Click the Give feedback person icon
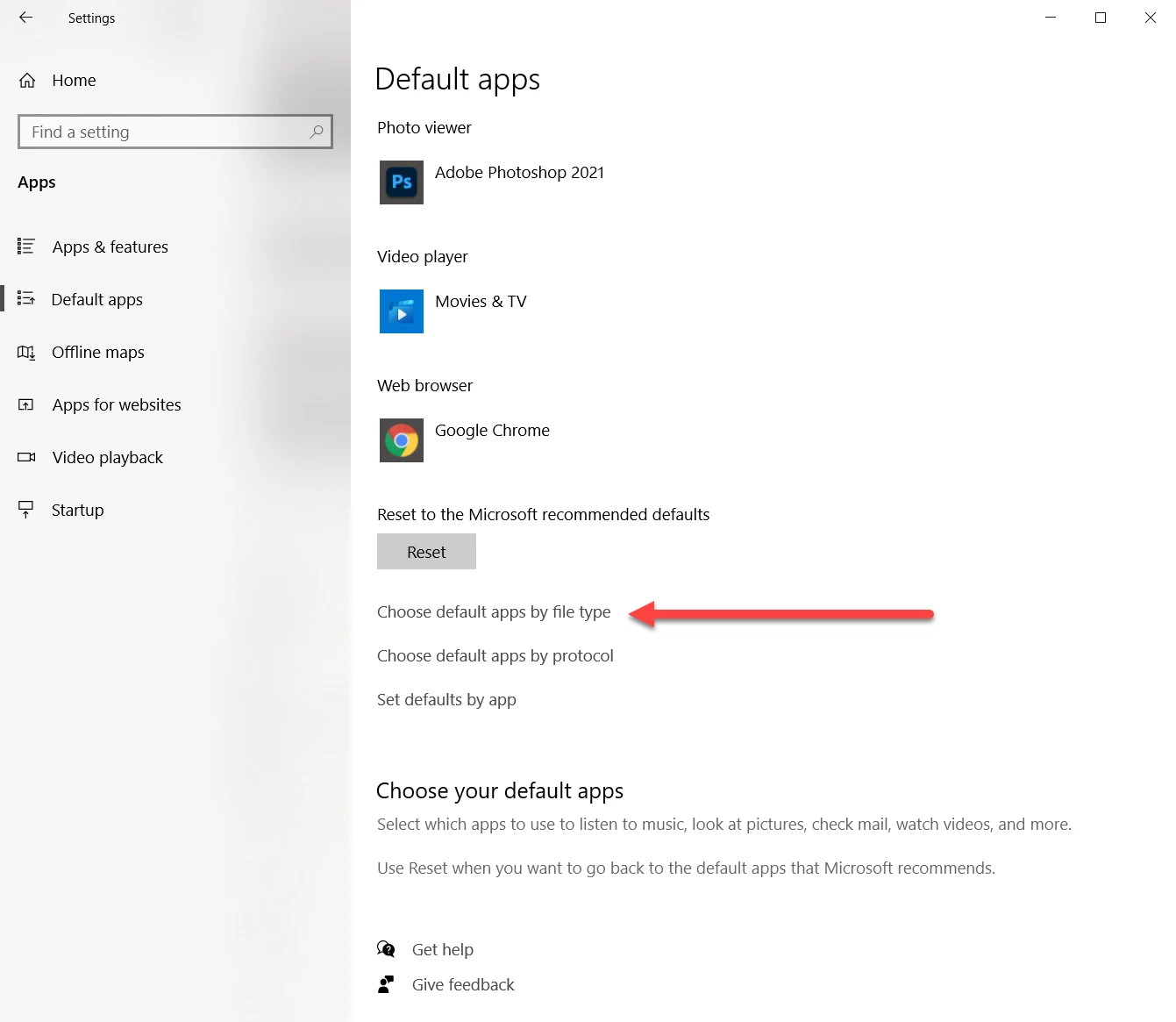 386,984
